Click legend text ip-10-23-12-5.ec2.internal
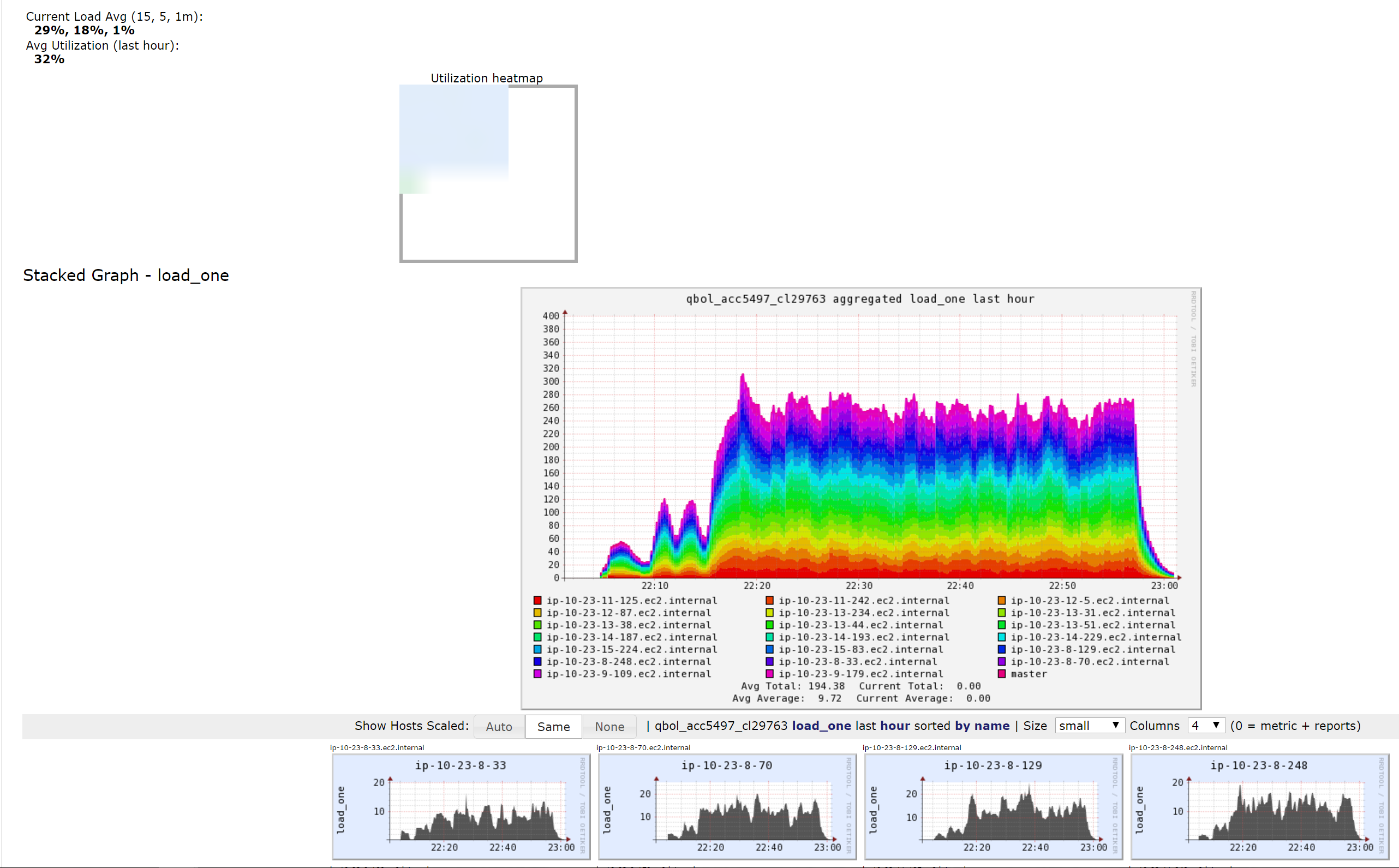 (x=1090, y=601)
